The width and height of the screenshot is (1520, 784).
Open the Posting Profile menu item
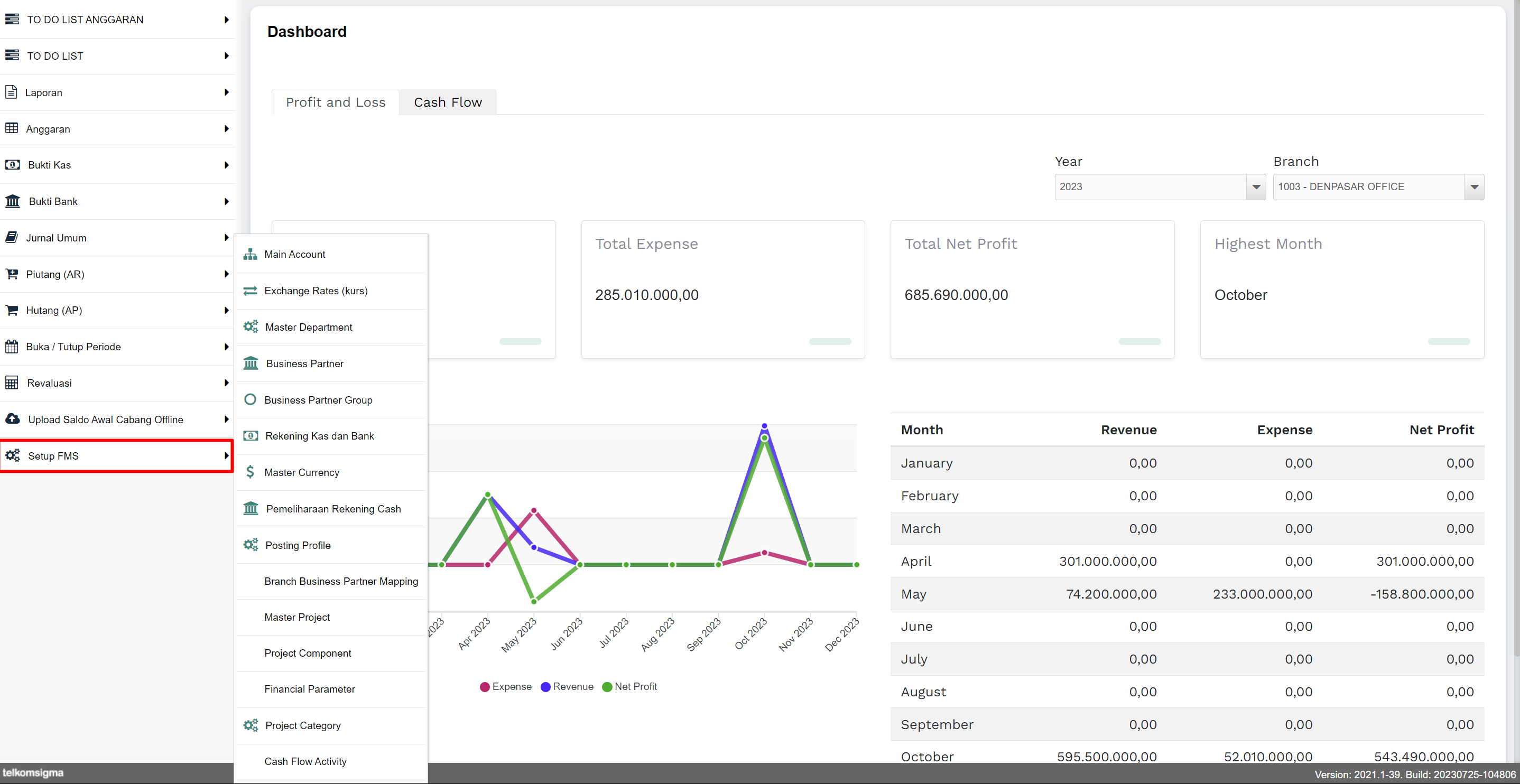tap(298, 545)
